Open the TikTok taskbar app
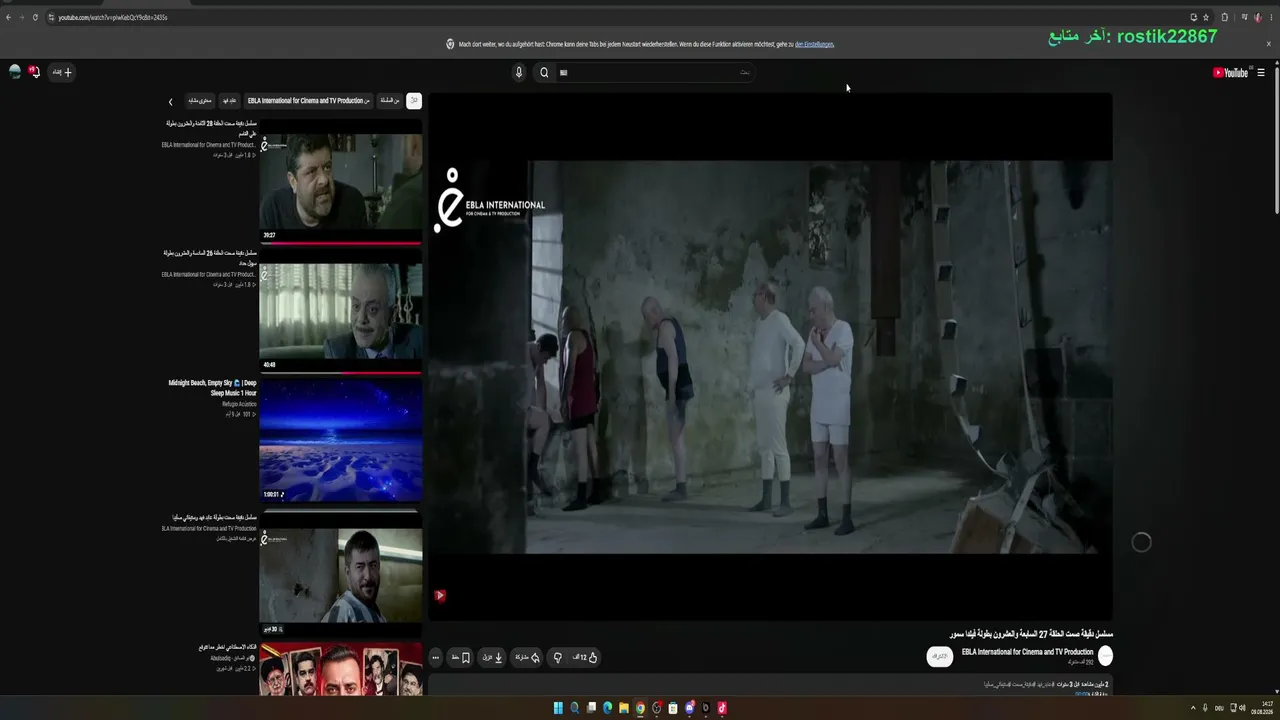This screenshot has height=720, width=1280. point(722,708)
